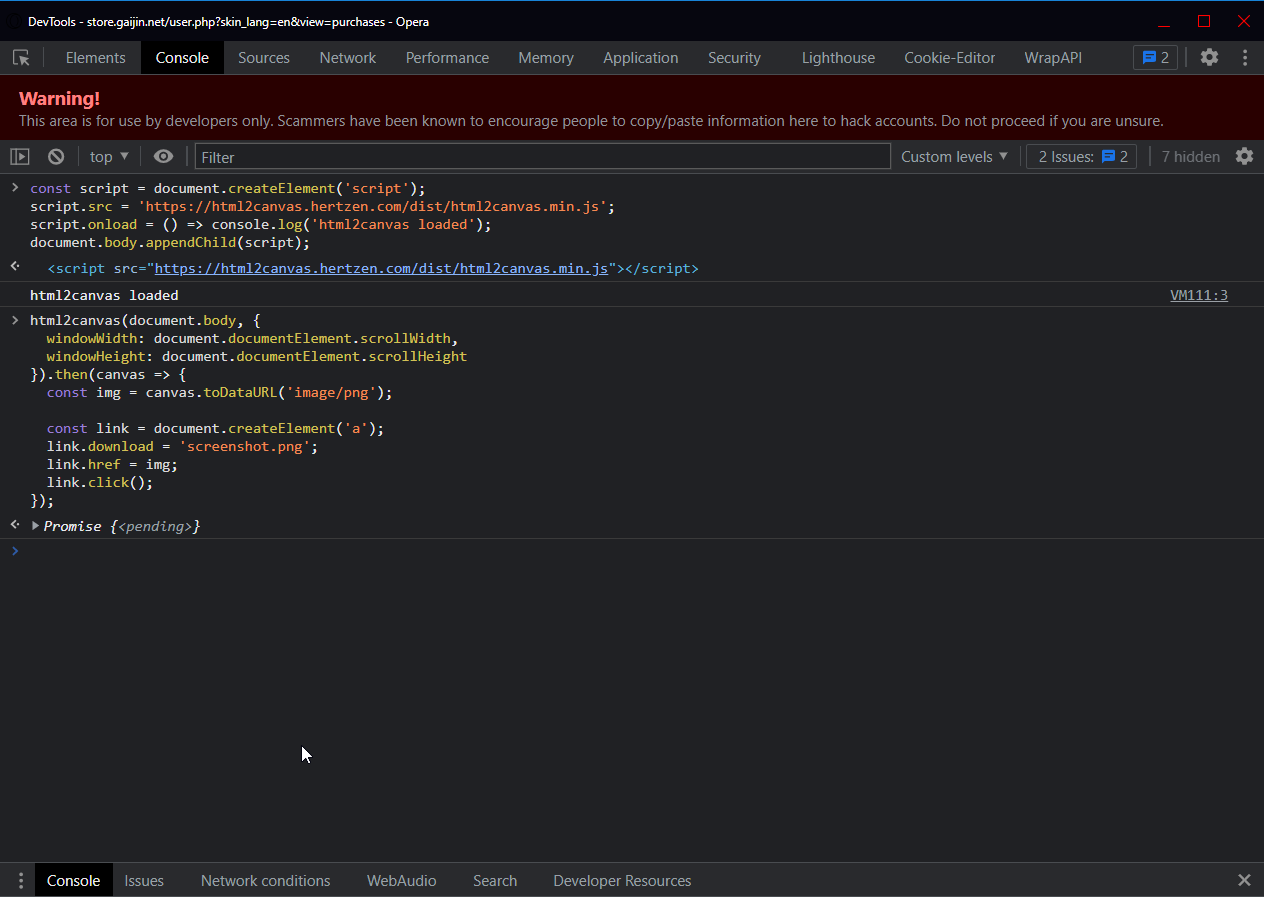Open the Network tab
Image resolution: width=1264 pixels, height=897 pixels.
(x=348, y=58)
